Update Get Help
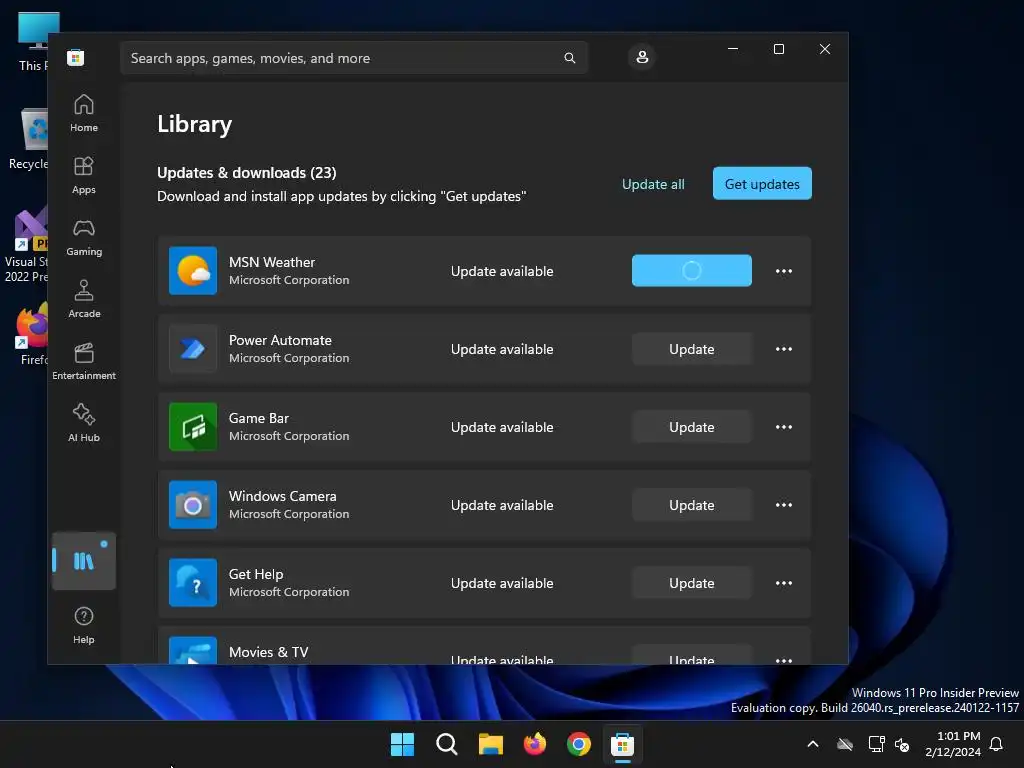The height and width of the screenshot is (768, 1024). click(692, 583)
